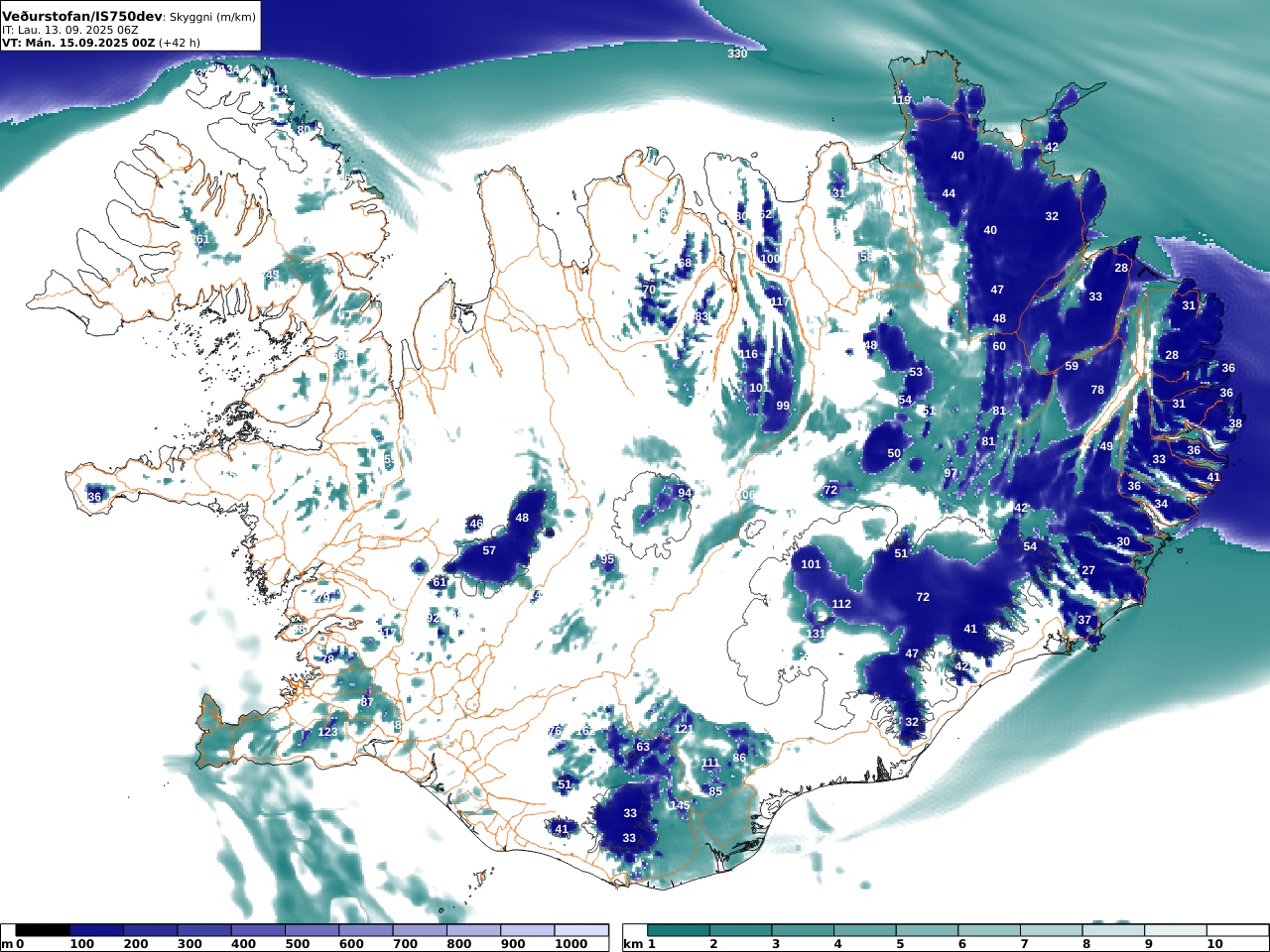
Task: Click visibility value 330 over northern sea
Action: pos(737,54)
